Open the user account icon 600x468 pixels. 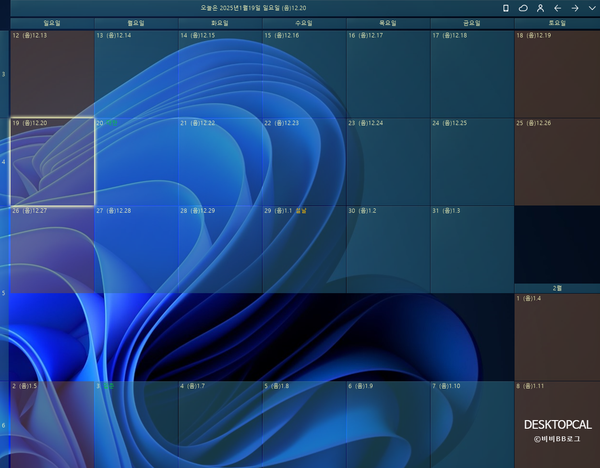(540, 8)
